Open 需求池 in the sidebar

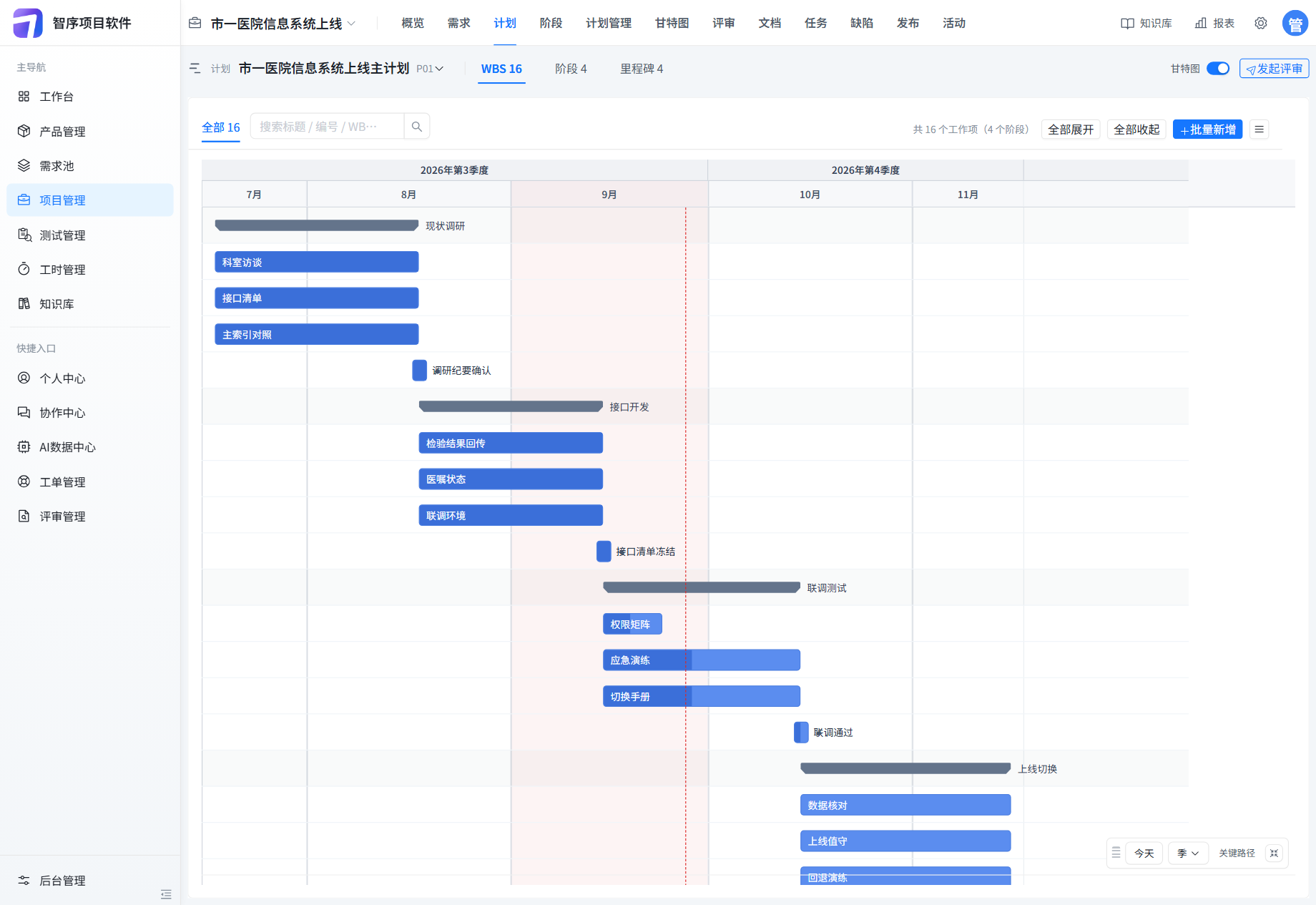coord(89,166)
